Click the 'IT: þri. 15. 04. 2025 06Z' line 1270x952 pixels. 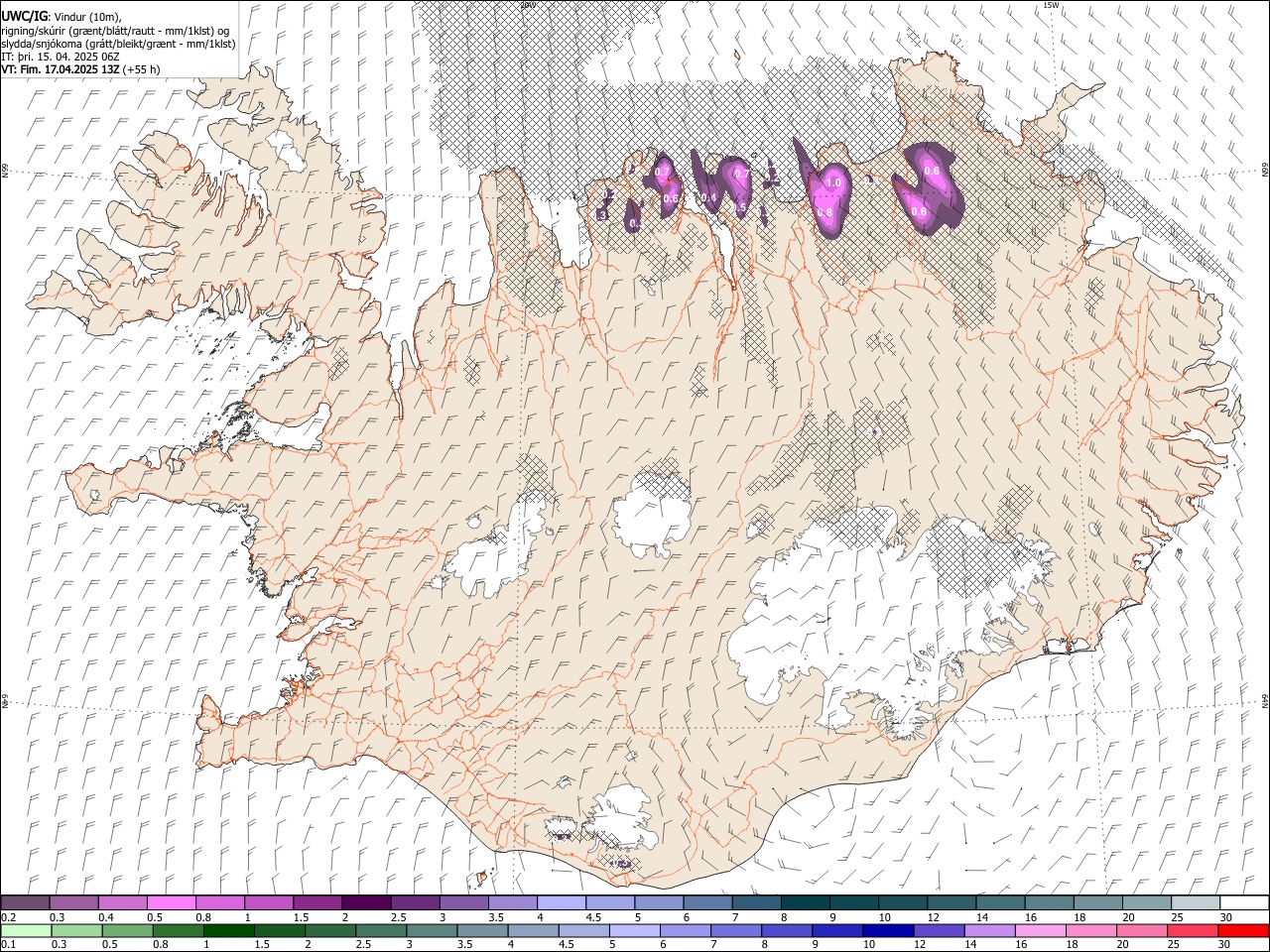tap(59, 57)
